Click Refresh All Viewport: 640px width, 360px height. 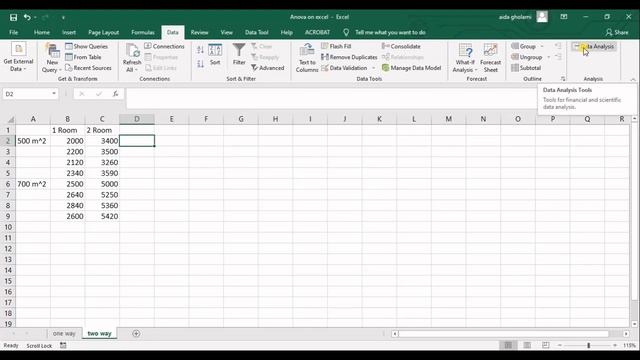click(132, 58)
